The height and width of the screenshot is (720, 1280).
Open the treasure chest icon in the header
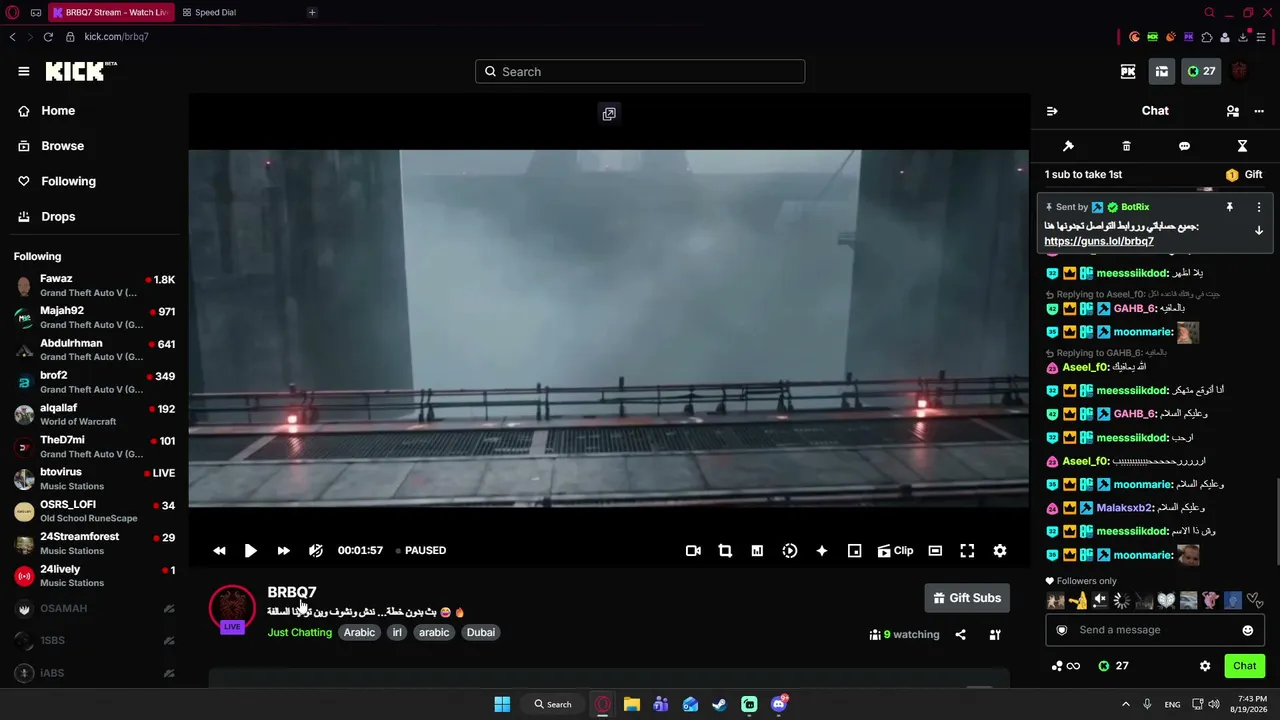tap(1161, 71)
